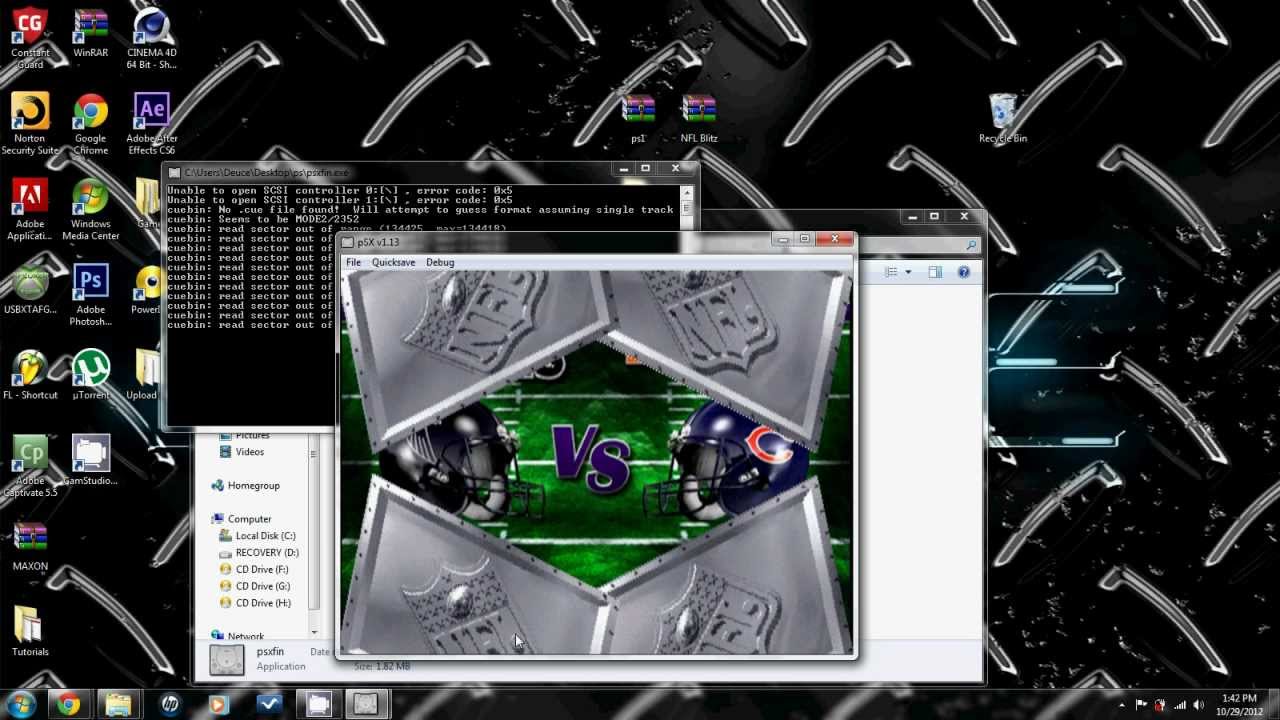The image size is (1280, 720).
Task: Open CD Drive (H:) in sidebar
Action: (263, 604)
